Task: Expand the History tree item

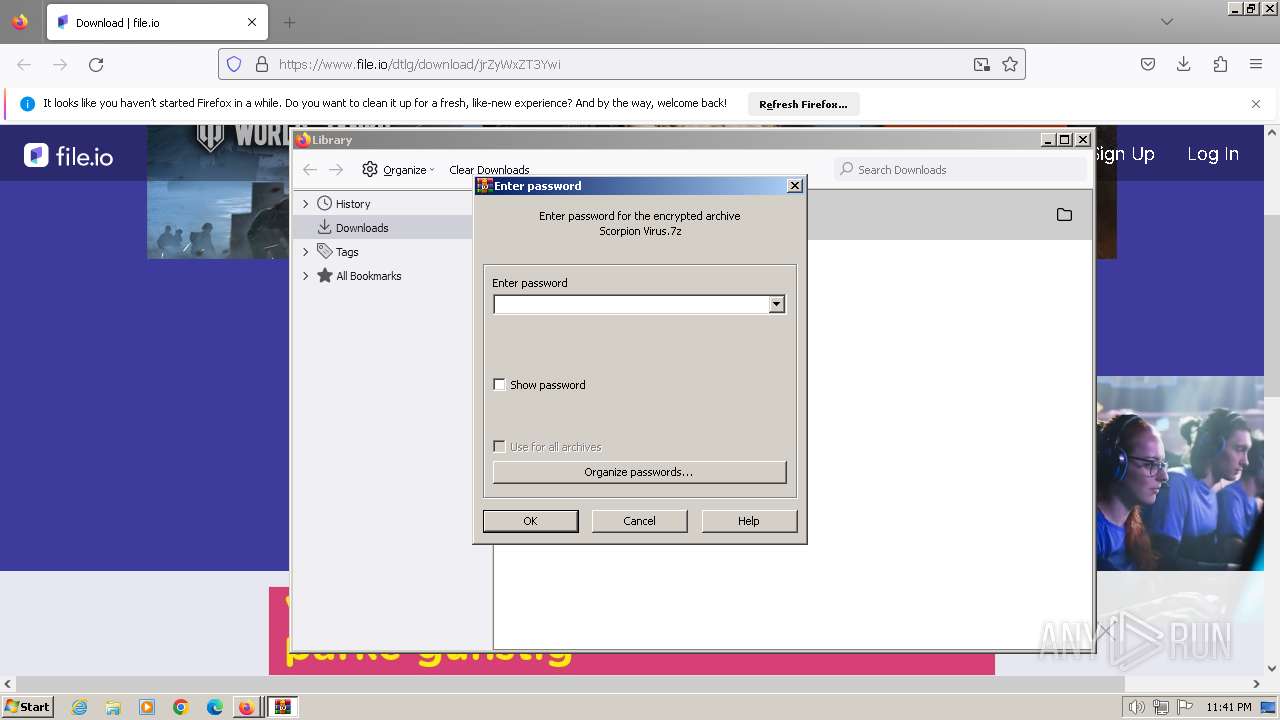Action: (306, 204)
